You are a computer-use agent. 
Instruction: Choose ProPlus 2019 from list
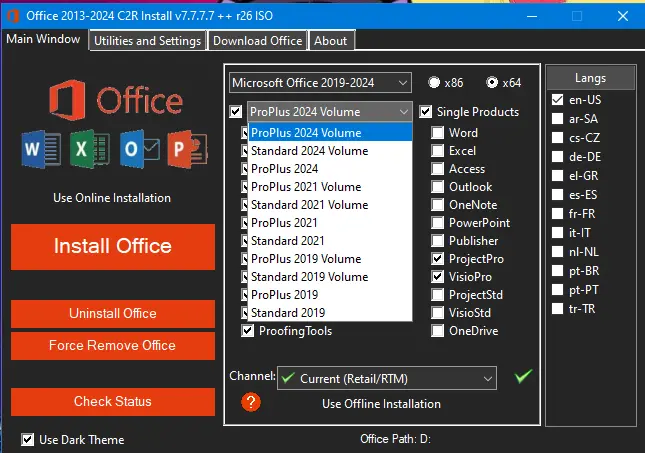(x=330, y=295)
